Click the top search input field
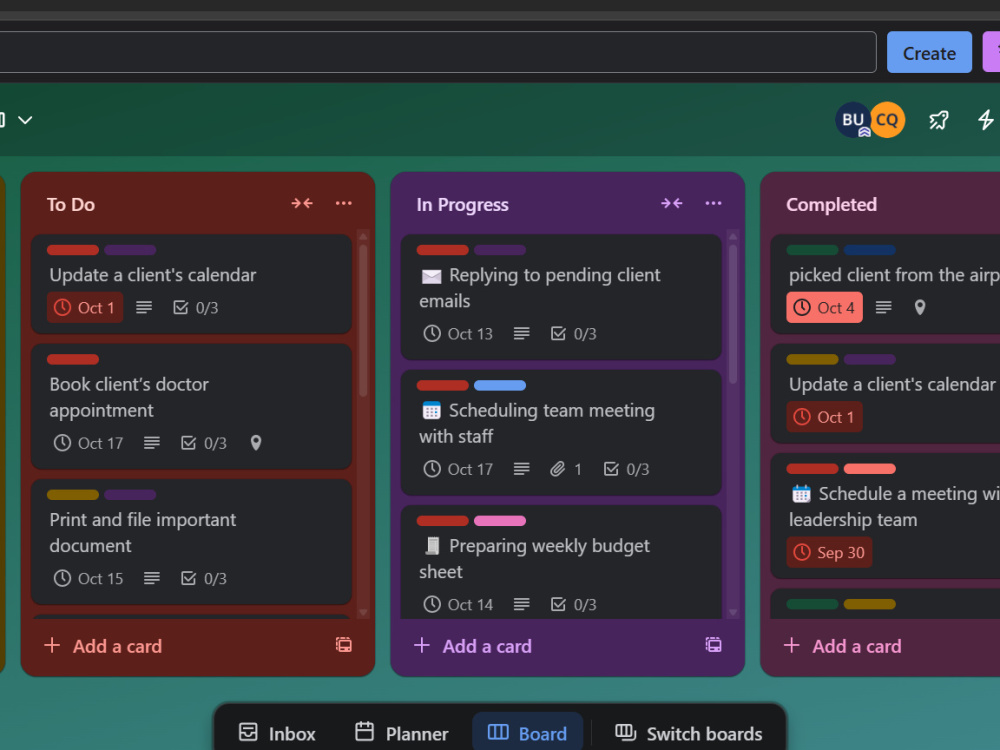 tap(437, 52)
